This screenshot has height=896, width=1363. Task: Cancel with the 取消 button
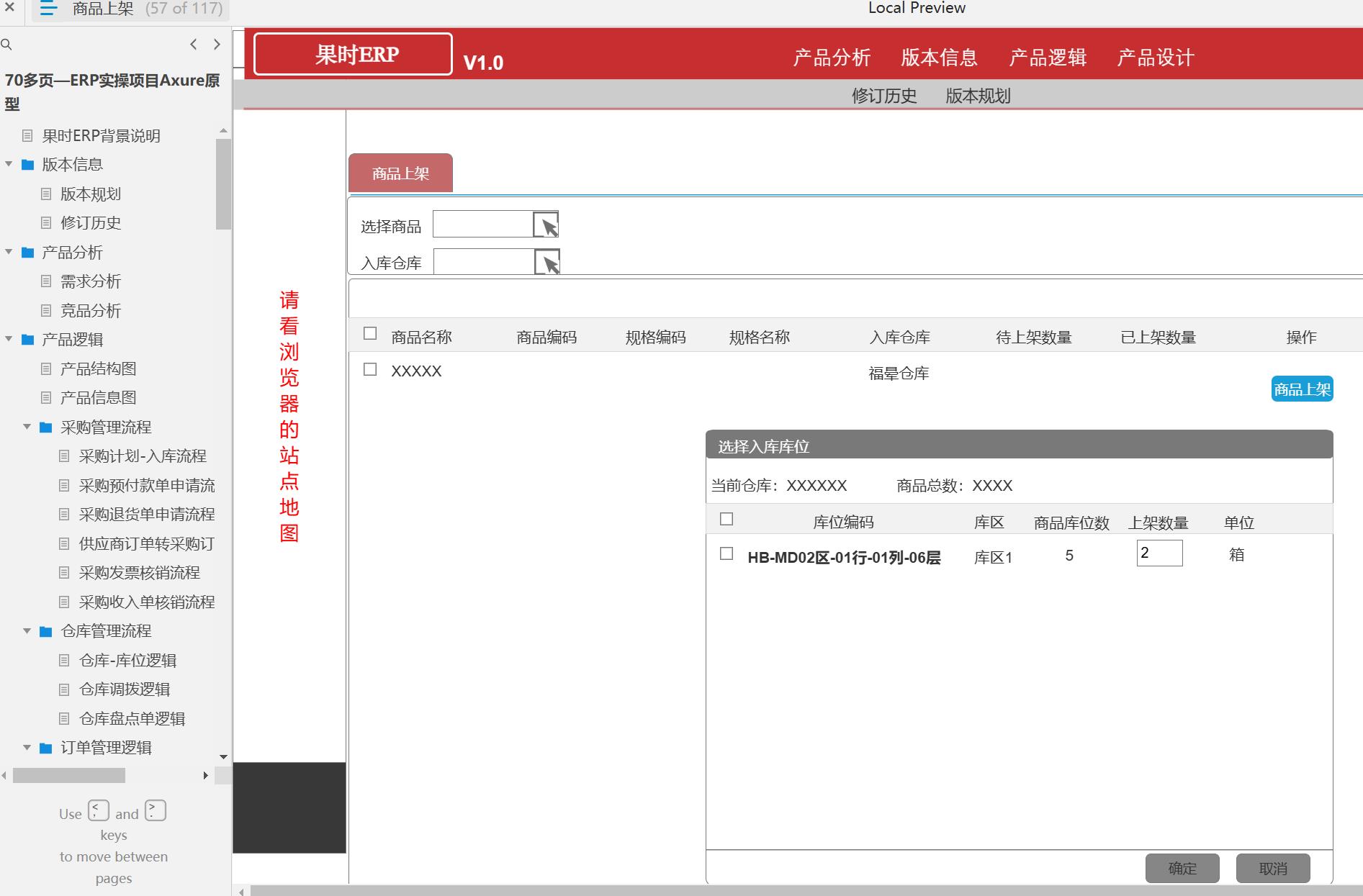[1273, 869]
